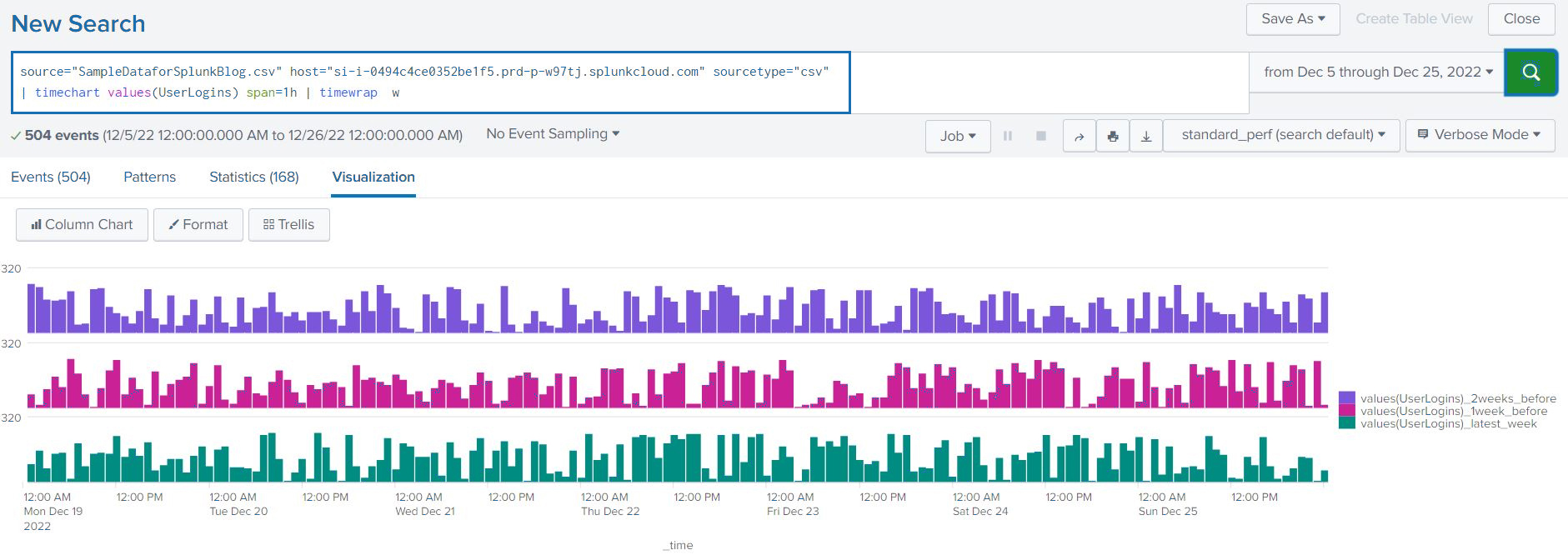
Task: Open the Job dropdown menu
Action: point(958,136)
